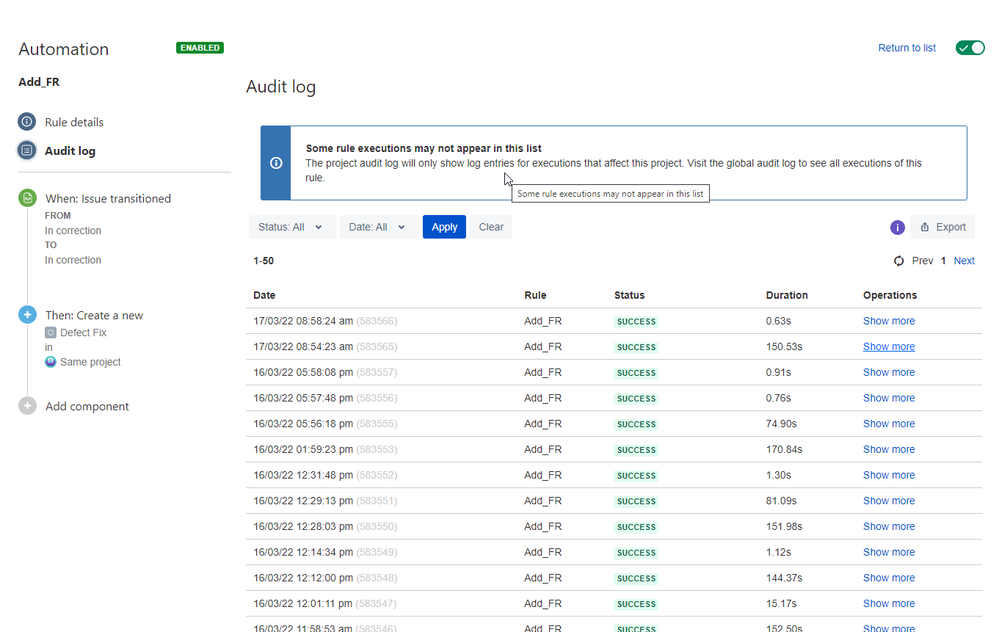The height and width of the screenshot is (632, 999).
Task: Click the Same project avatar icon
Action: [x=50, y=362]
